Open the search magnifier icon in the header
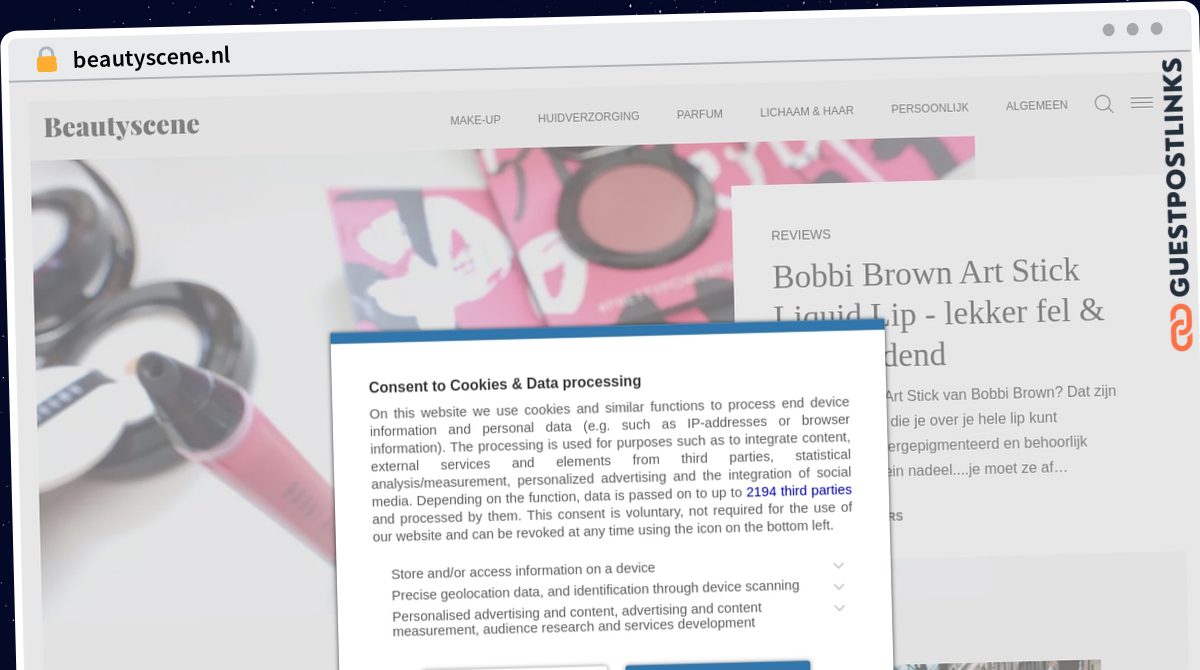 tap(1104, 104)
